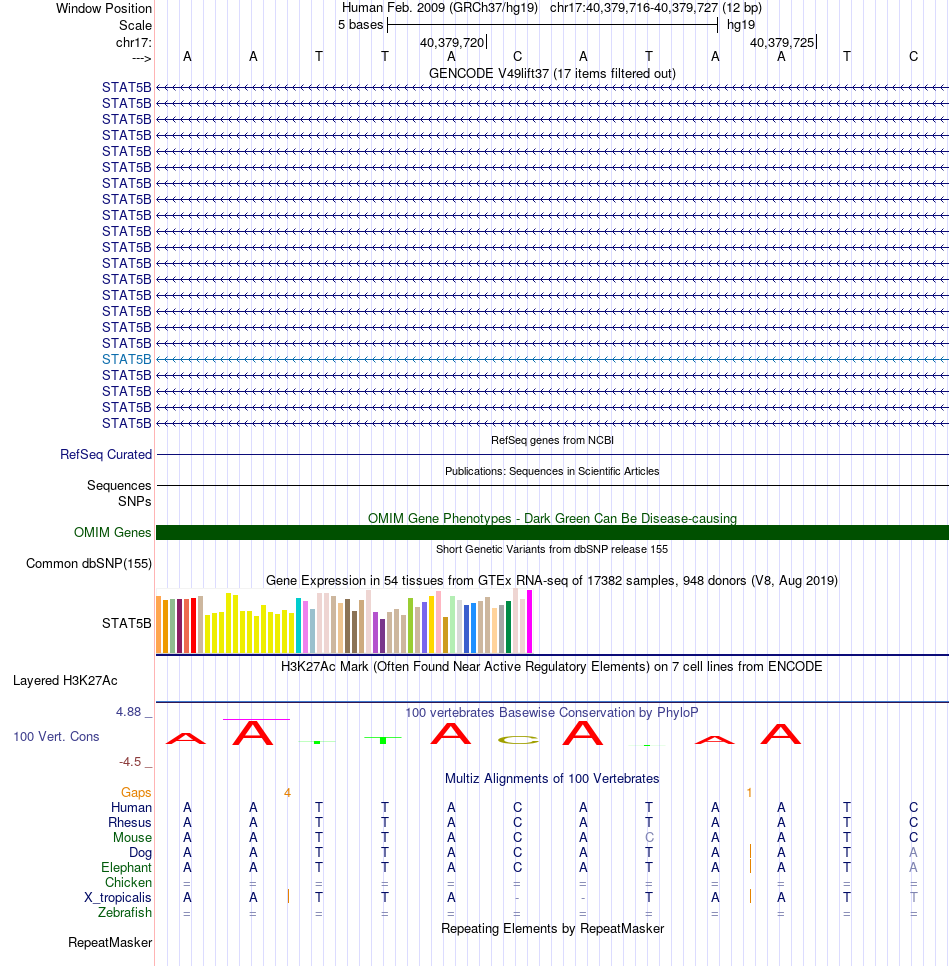The image size is (950, 966).
Task: Click the 40,379,725 coordinate marker
Action: (x=782, y=43)
